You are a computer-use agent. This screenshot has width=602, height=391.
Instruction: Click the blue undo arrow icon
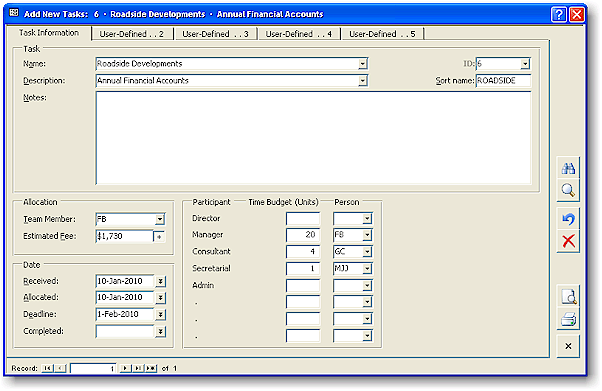(x=568, y=219)
